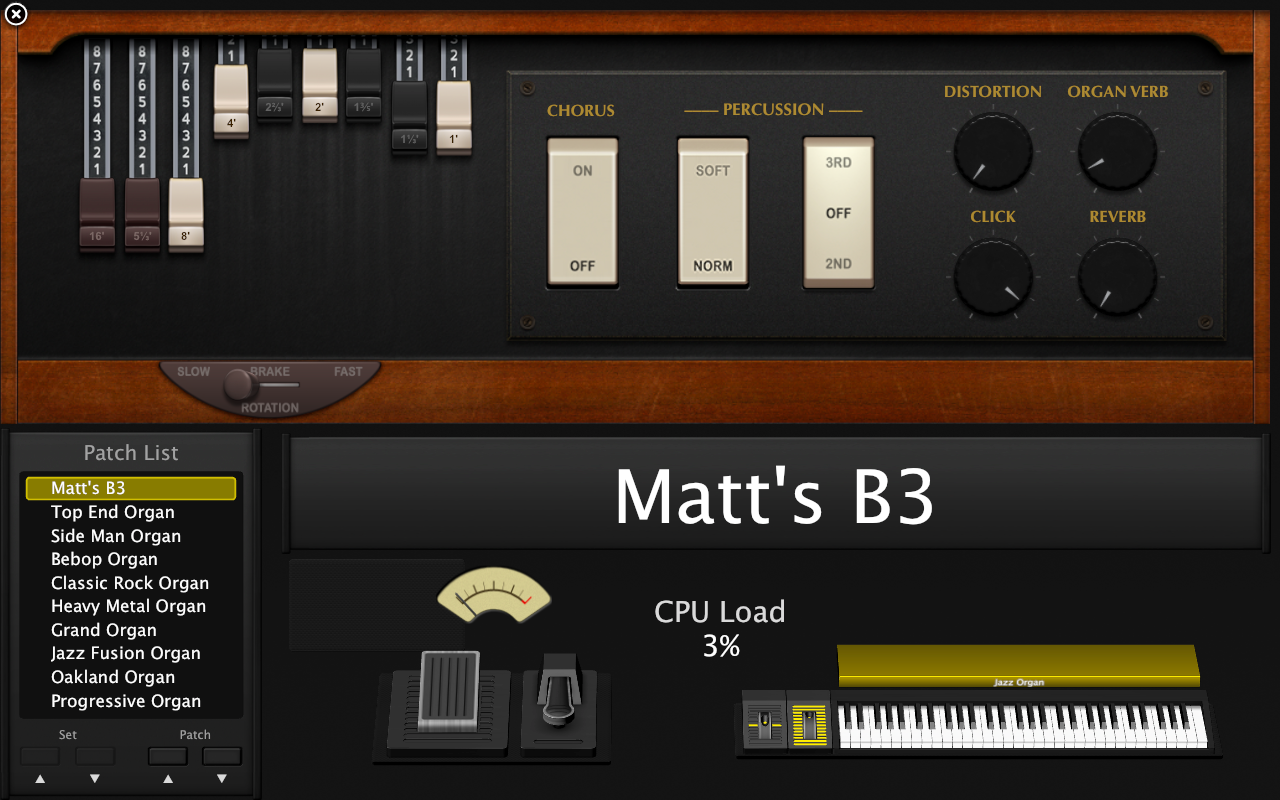Click the yellow Jazz Organ layer bar
This screenshot has width=1280, height=800.
pyautogui.click(x=1018, y=665)
